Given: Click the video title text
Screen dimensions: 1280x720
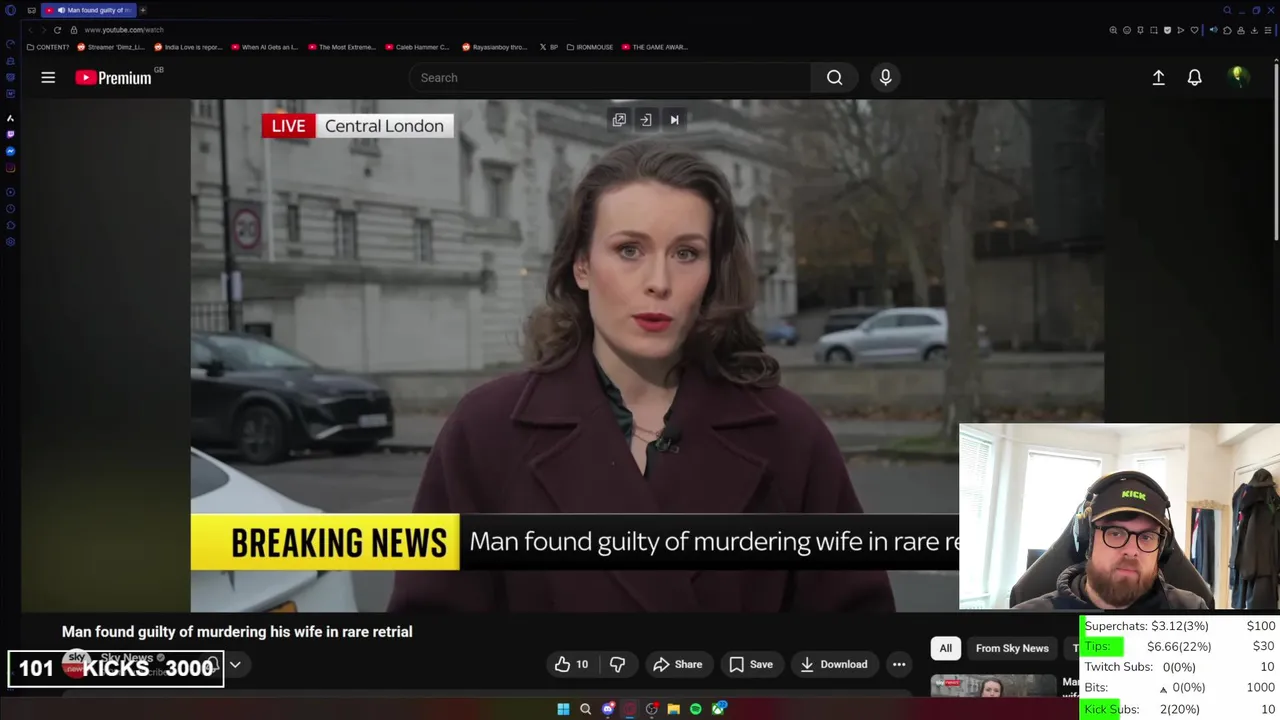Looking at the screenshot, I should coord(237,632).
